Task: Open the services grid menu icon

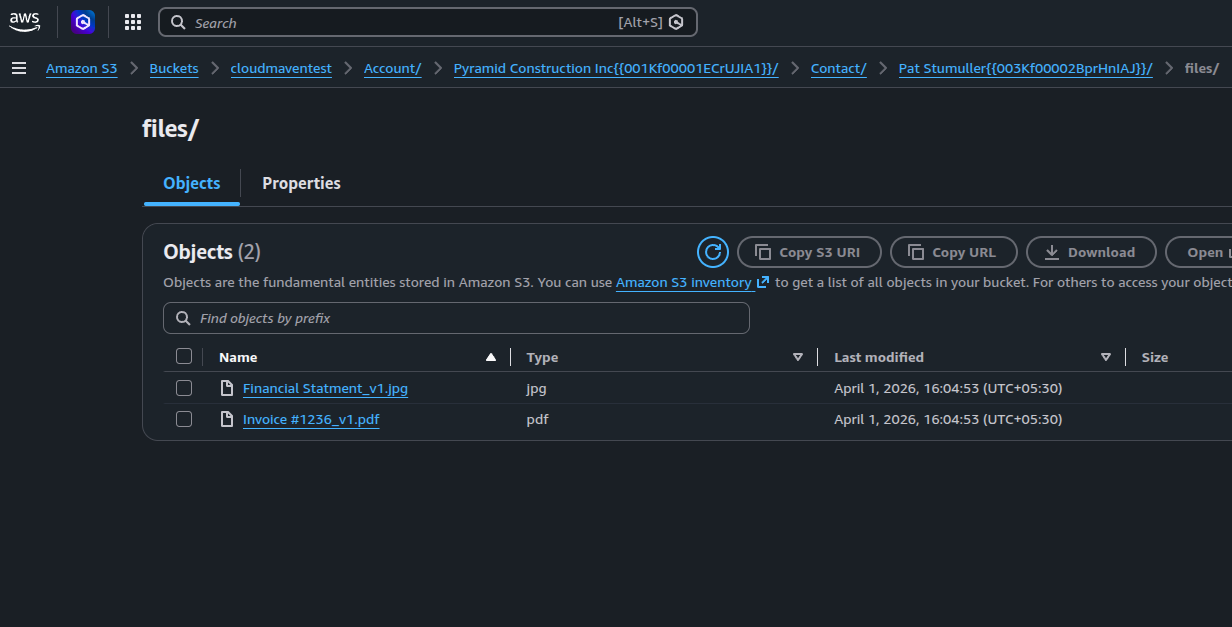Action: (x=132, y=22)
